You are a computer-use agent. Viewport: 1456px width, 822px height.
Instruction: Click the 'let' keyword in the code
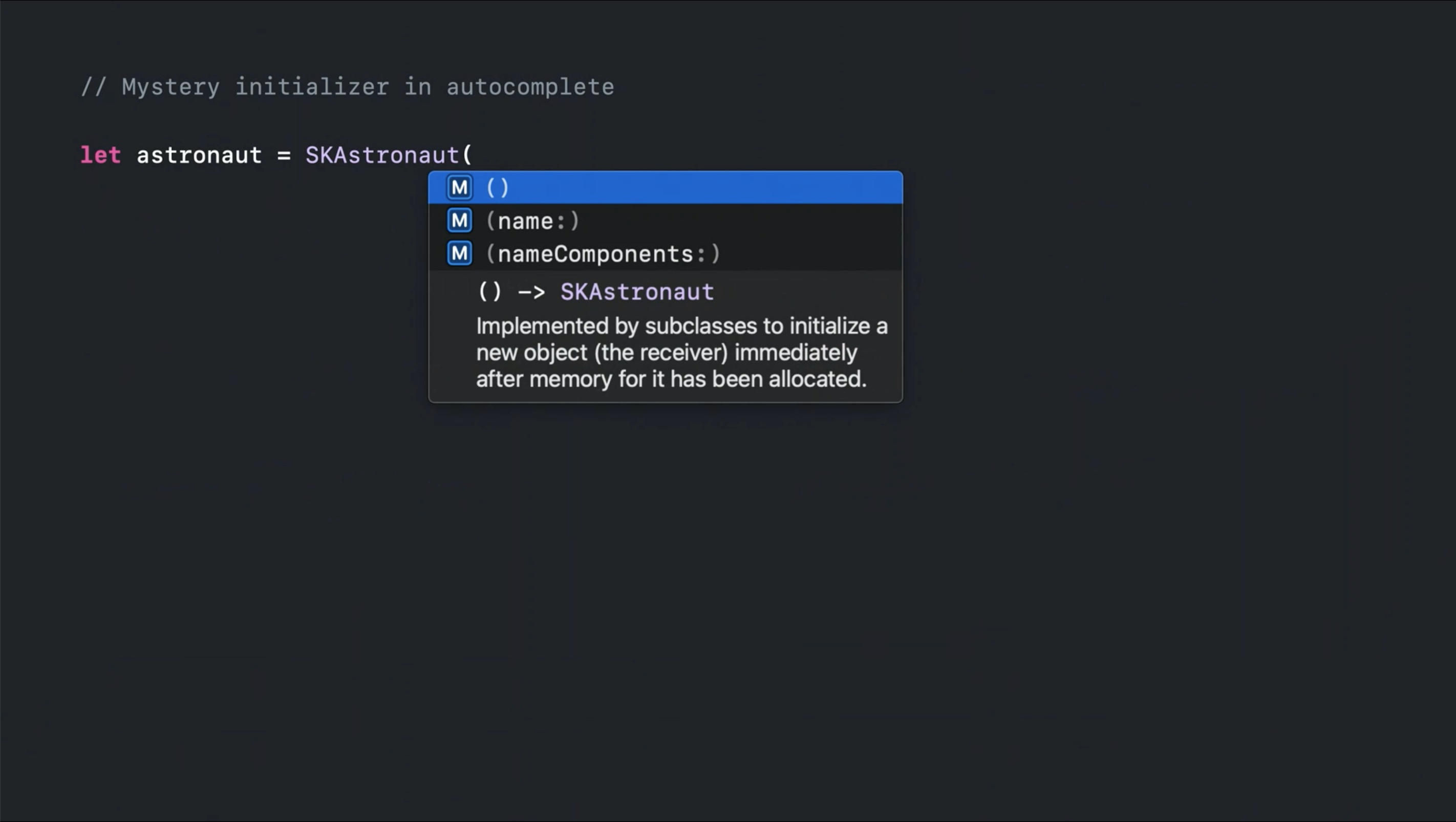coord(101,156)
